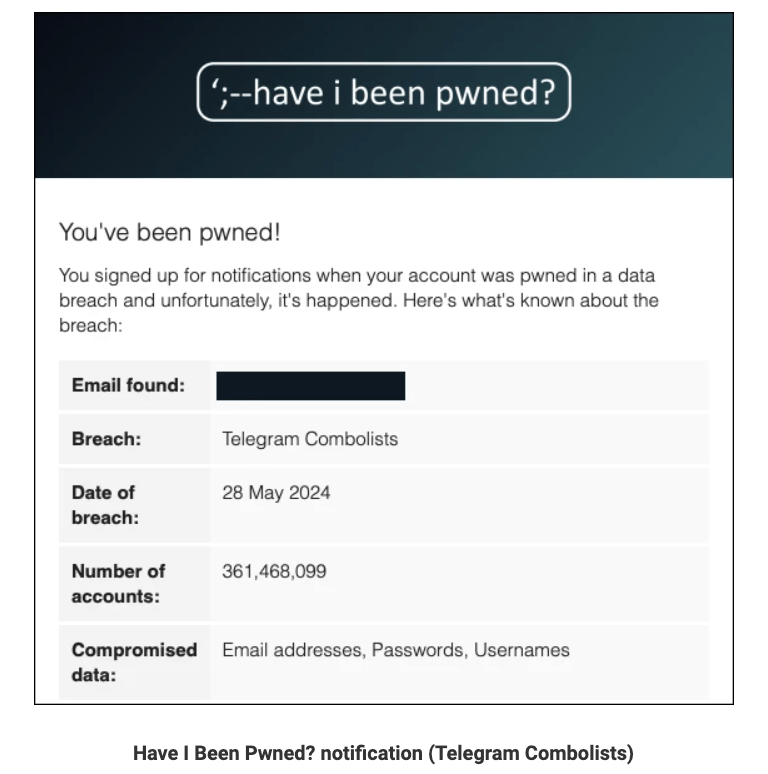Image resolution: width=768 pixels, height=774 pixels.
Task: Click the redacted email address bar
Action: point(310,386)
